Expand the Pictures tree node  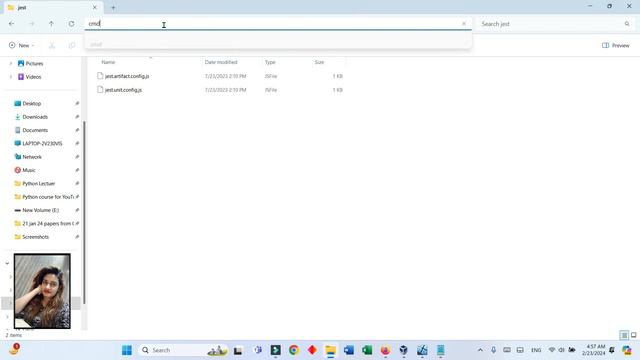[11, 64]
